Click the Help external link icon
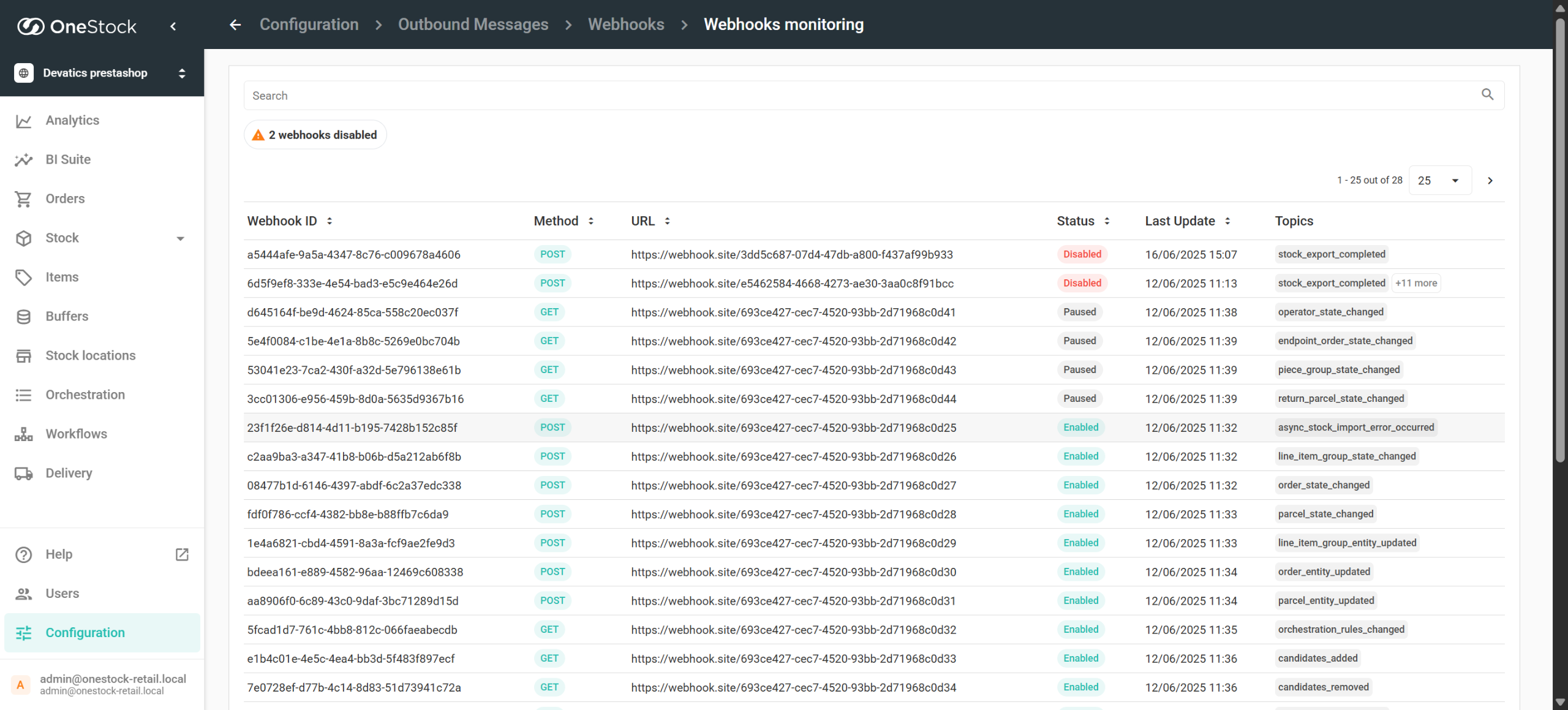The image size is (1568, 710). click(182, 554)
